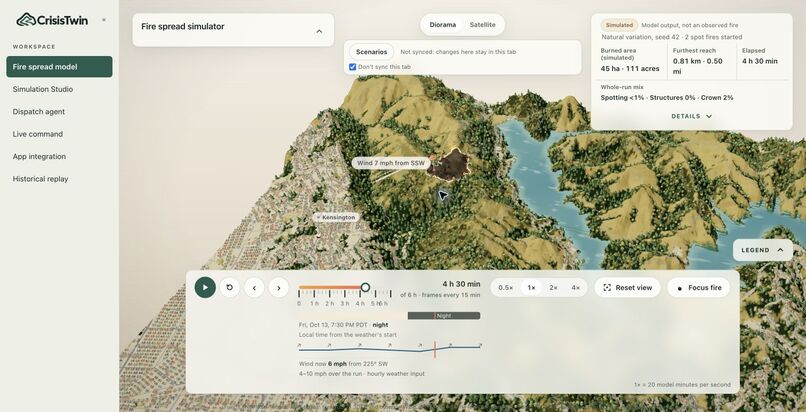Restart the simulation with the reset loop icon

click(x=230, y=288)
